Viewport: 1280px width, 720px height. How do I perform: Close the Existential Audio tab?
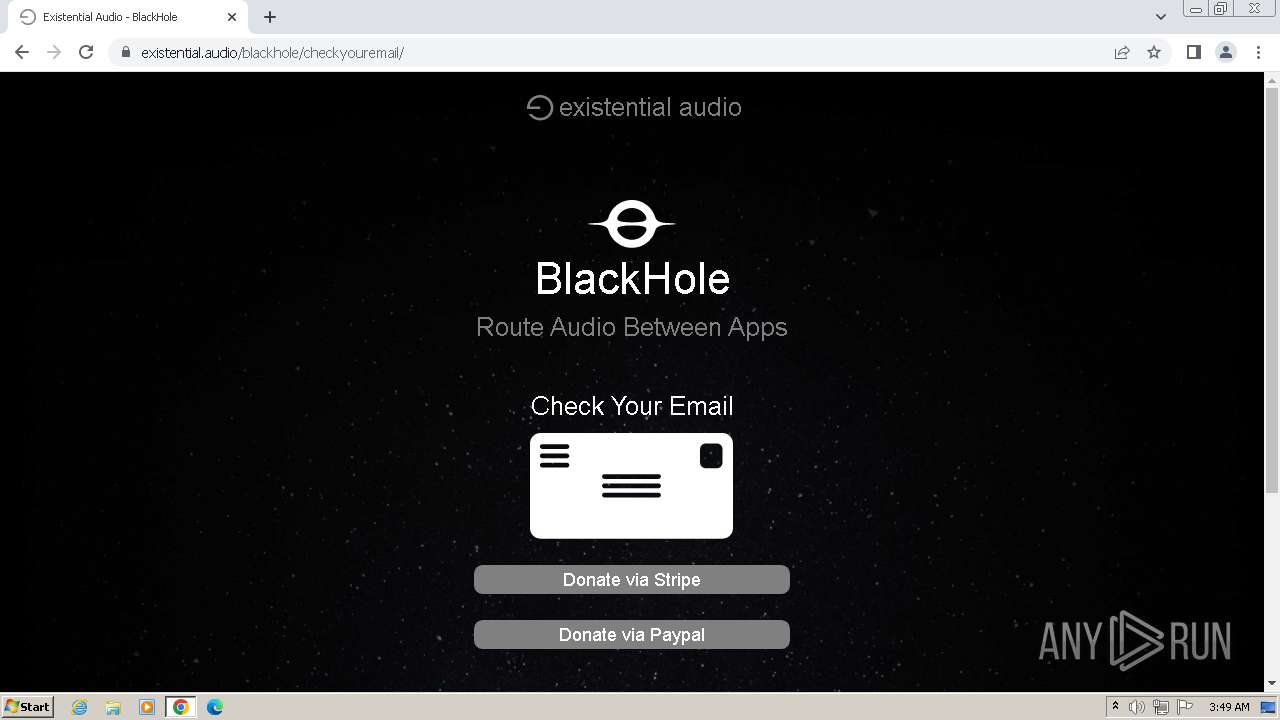(232, 17)
